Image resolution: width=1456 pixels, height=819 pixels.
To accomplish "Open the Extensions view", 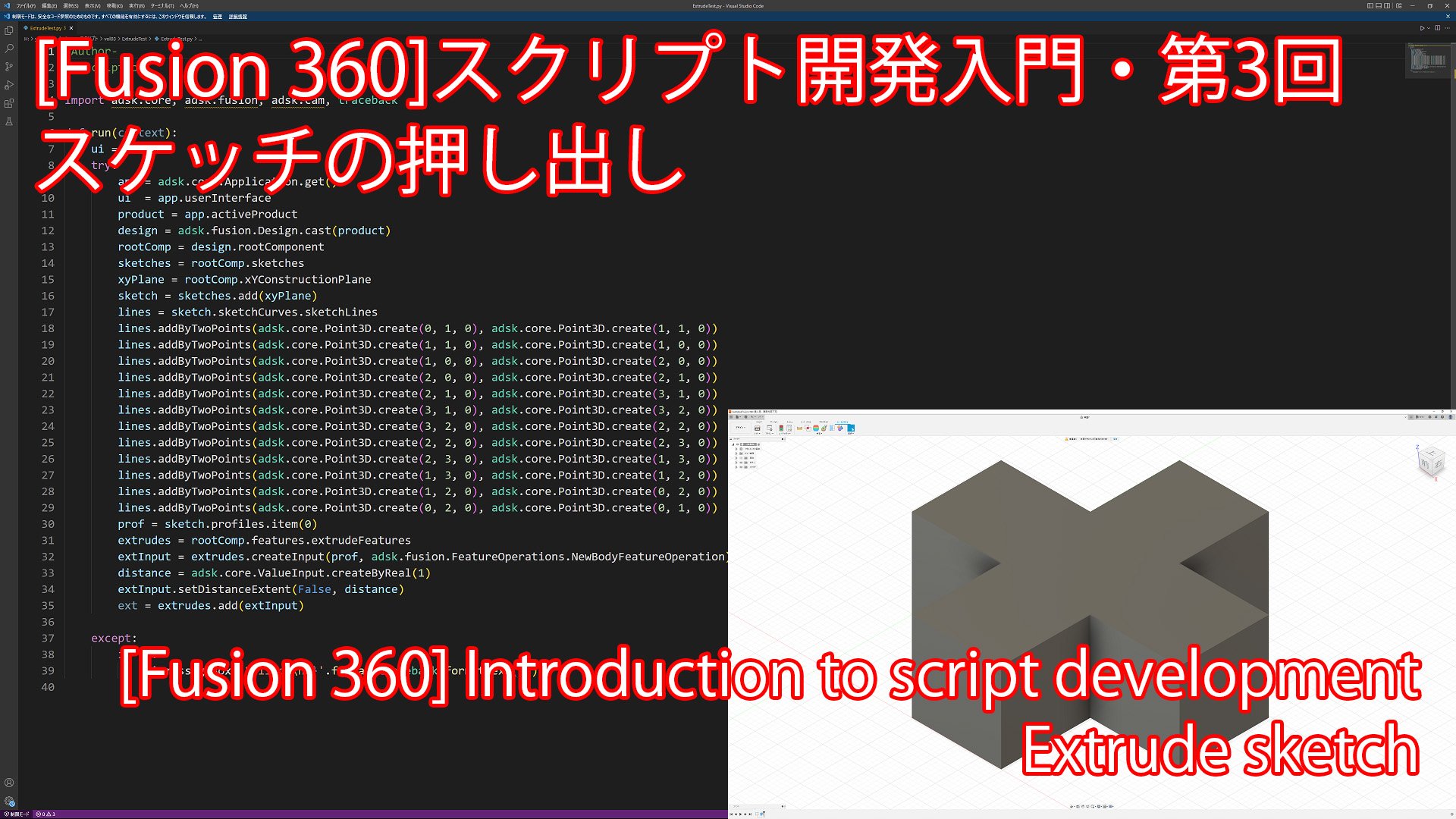I will 9,103.
